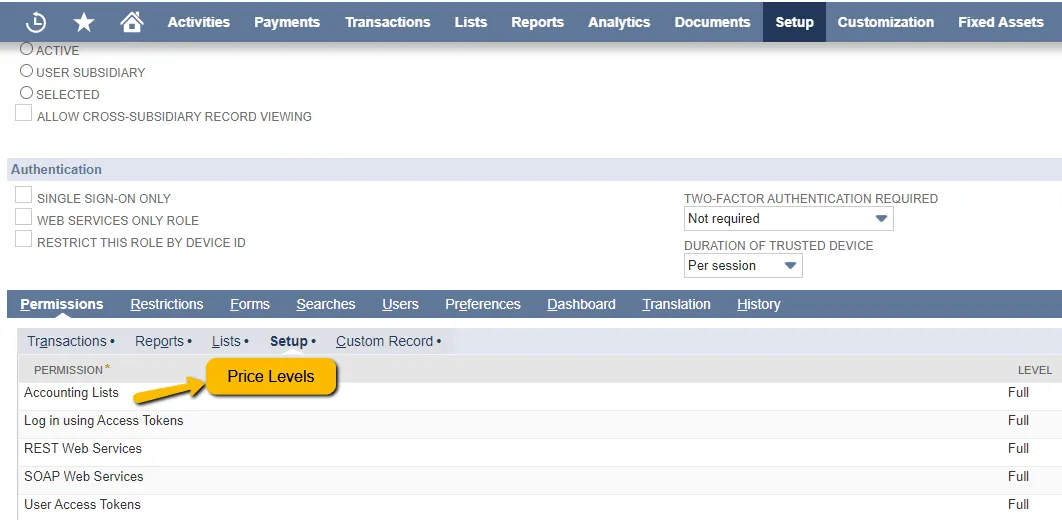Open the Payments menu
The image size is (1062, 520).
[287, 22]
